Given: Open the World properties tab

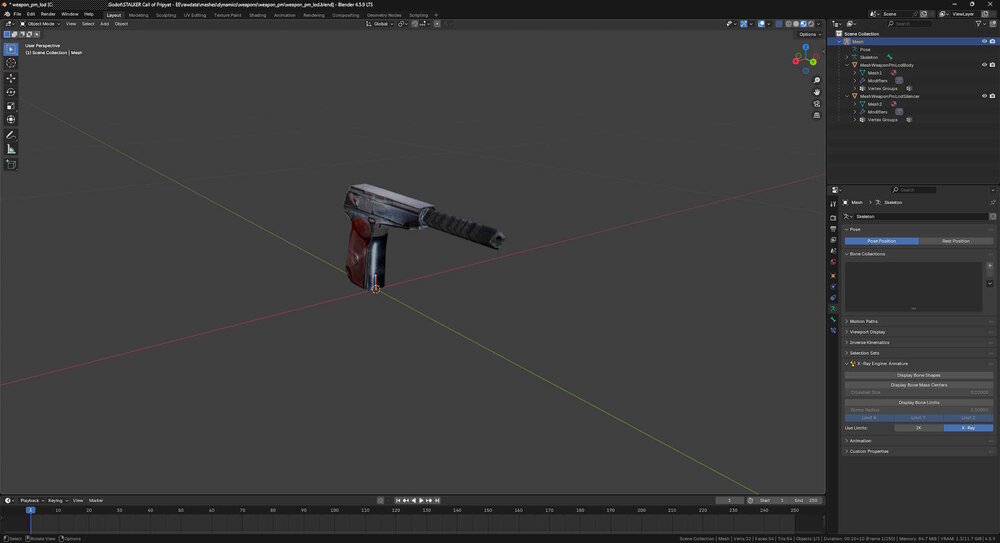Looking at the screenshot, I should point(833,262).
